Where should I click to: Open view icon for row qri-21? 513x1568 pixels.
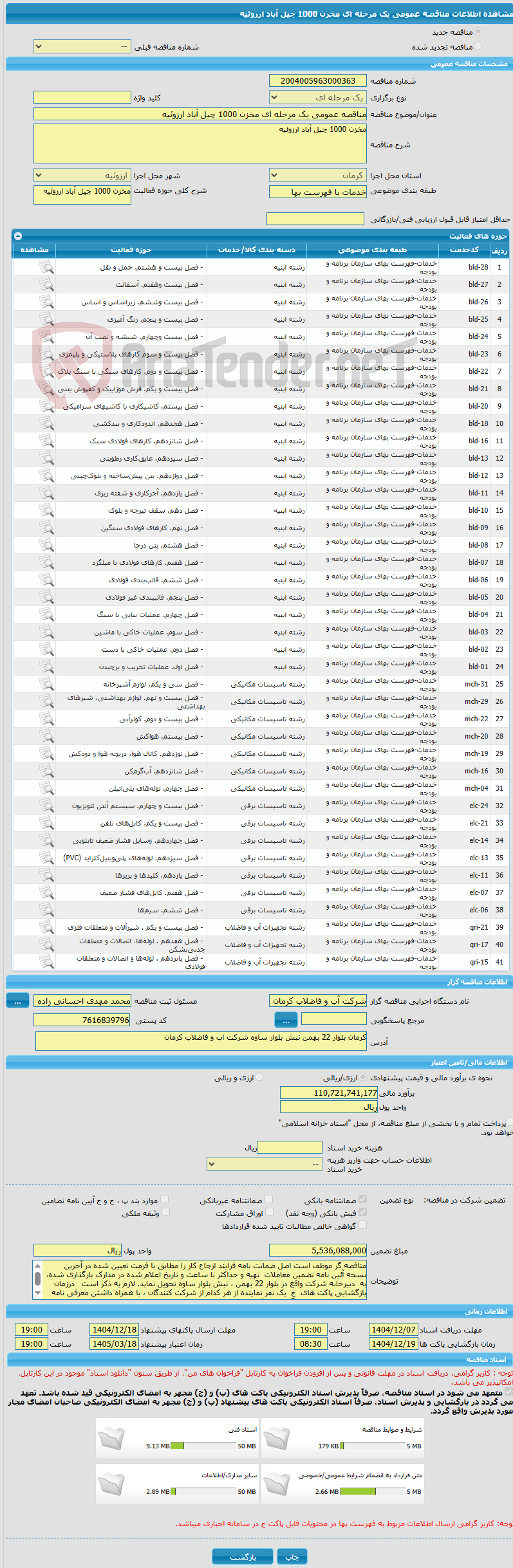(x=46, y=927)
